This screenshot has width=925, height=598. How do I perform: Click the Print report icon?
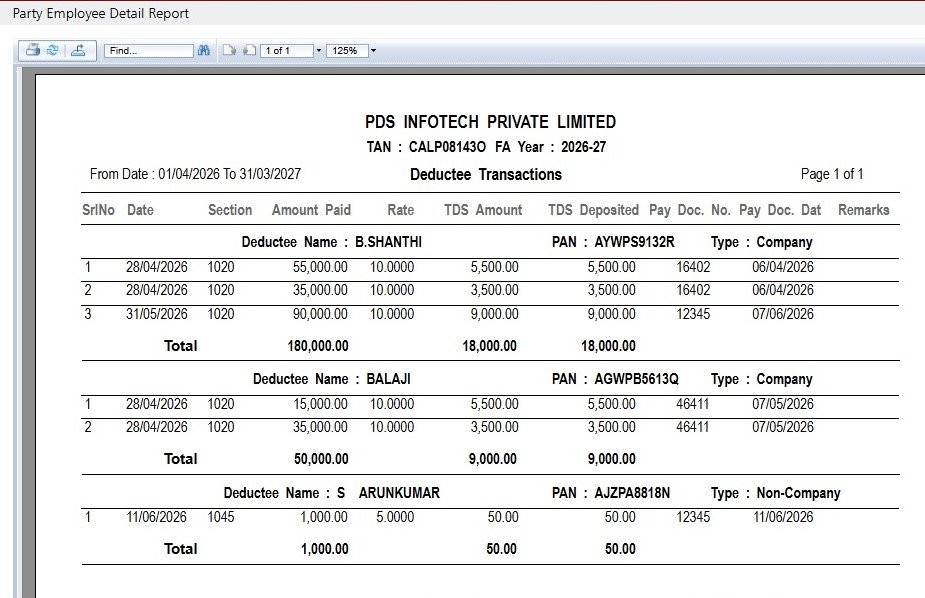click(x=32, y=51)
